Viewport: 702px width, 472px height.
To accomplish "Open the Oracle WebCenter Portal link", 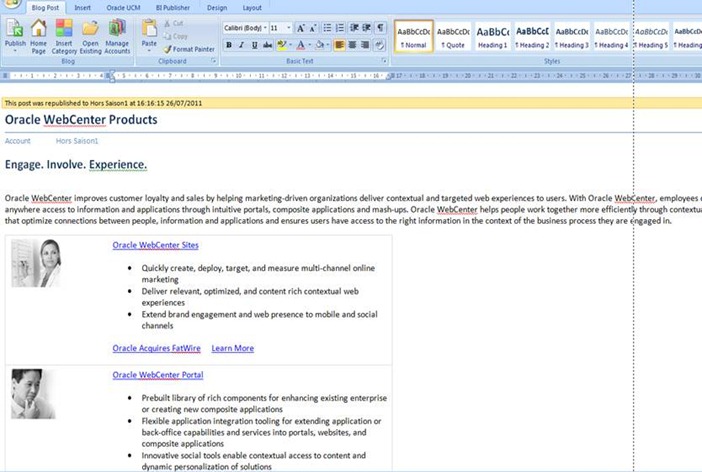I will [158, 375].
